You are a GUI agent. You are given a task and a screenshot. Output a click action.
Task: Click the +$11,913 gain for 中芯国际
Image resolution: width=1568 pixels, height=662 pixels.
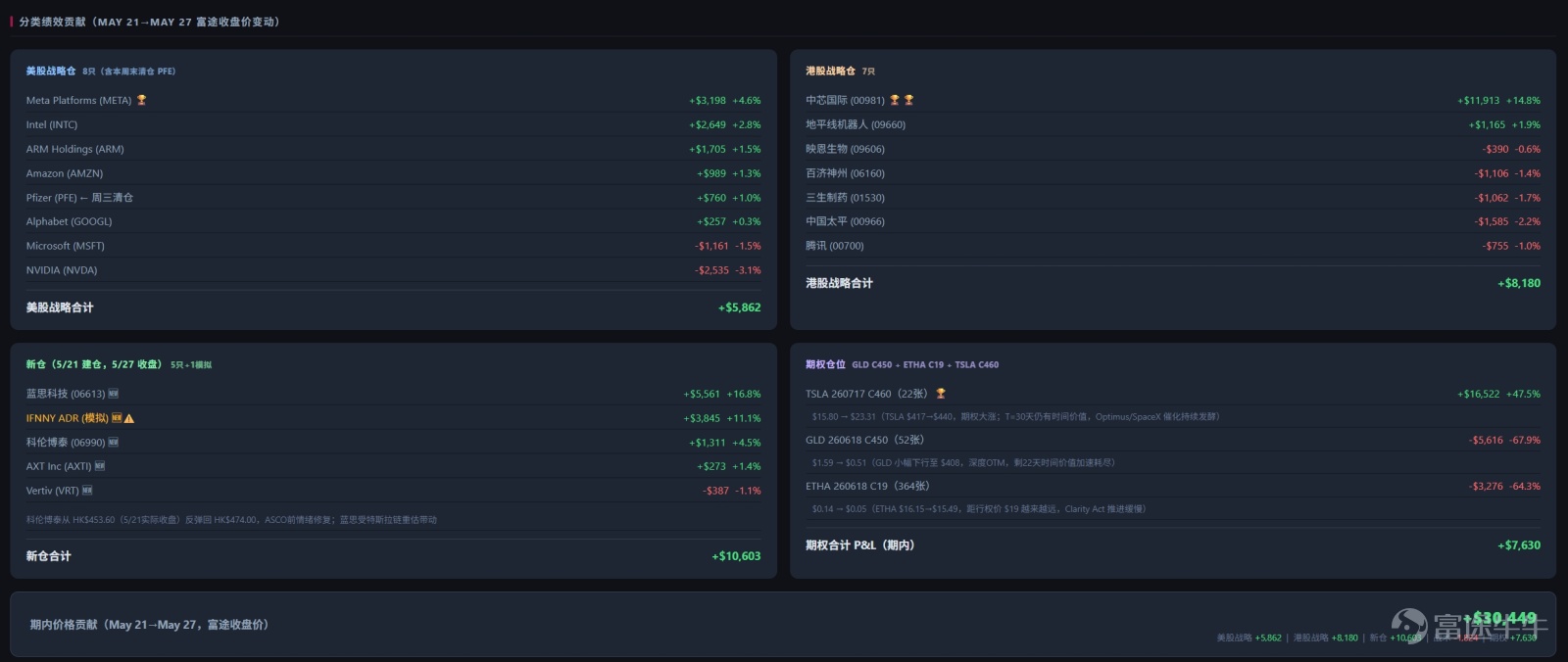click(x=1479, y=100)
